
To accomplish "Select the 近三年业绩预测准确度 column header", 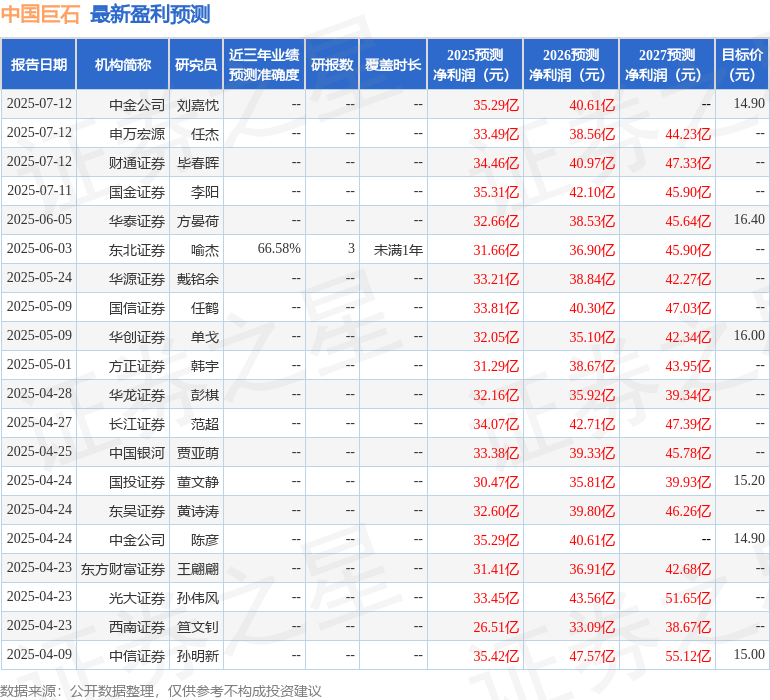I will (264, 65).
